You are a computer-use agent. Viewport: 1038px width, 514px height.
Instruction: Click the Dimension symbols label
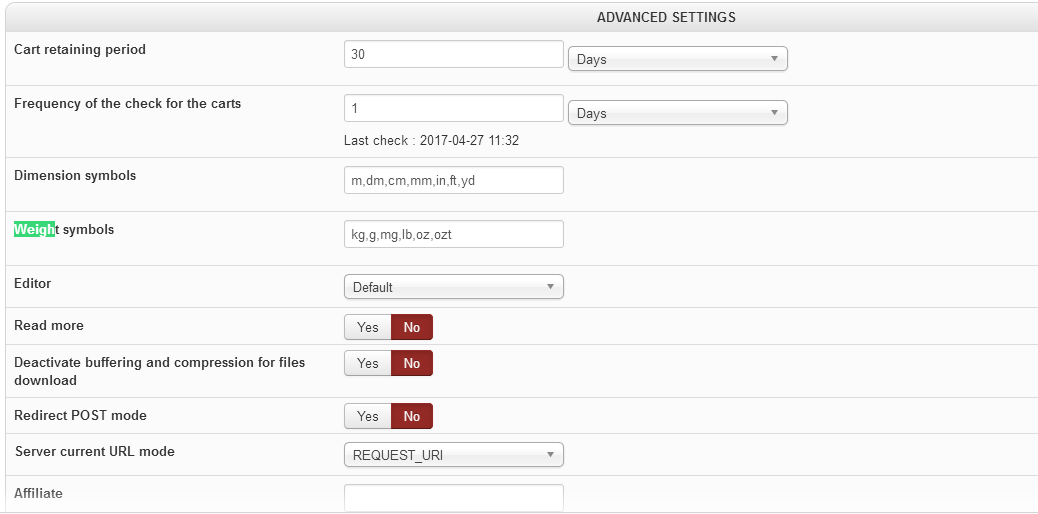click(x=75, y=175)
